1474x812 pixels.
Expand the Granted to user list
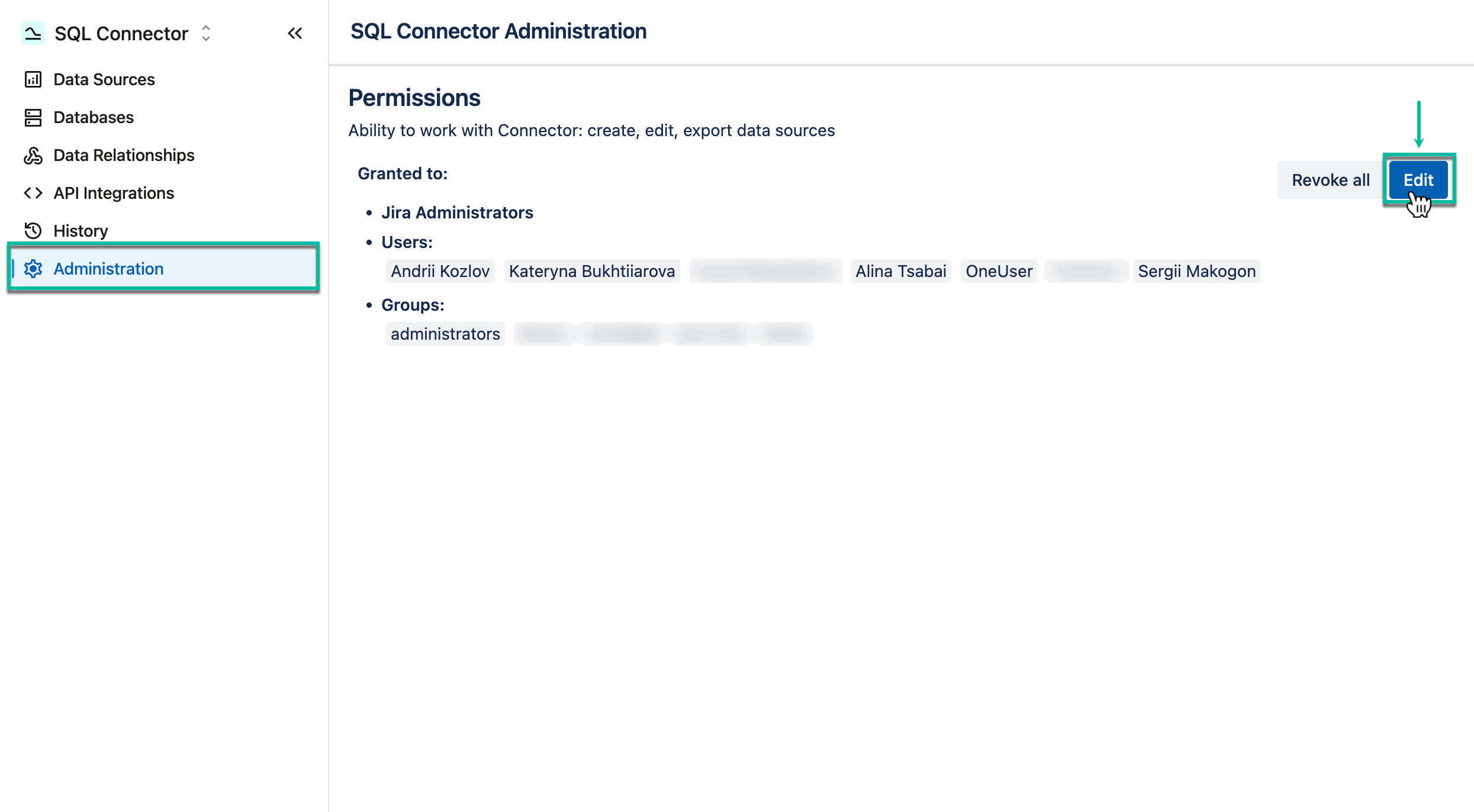[x=403, y=173]
